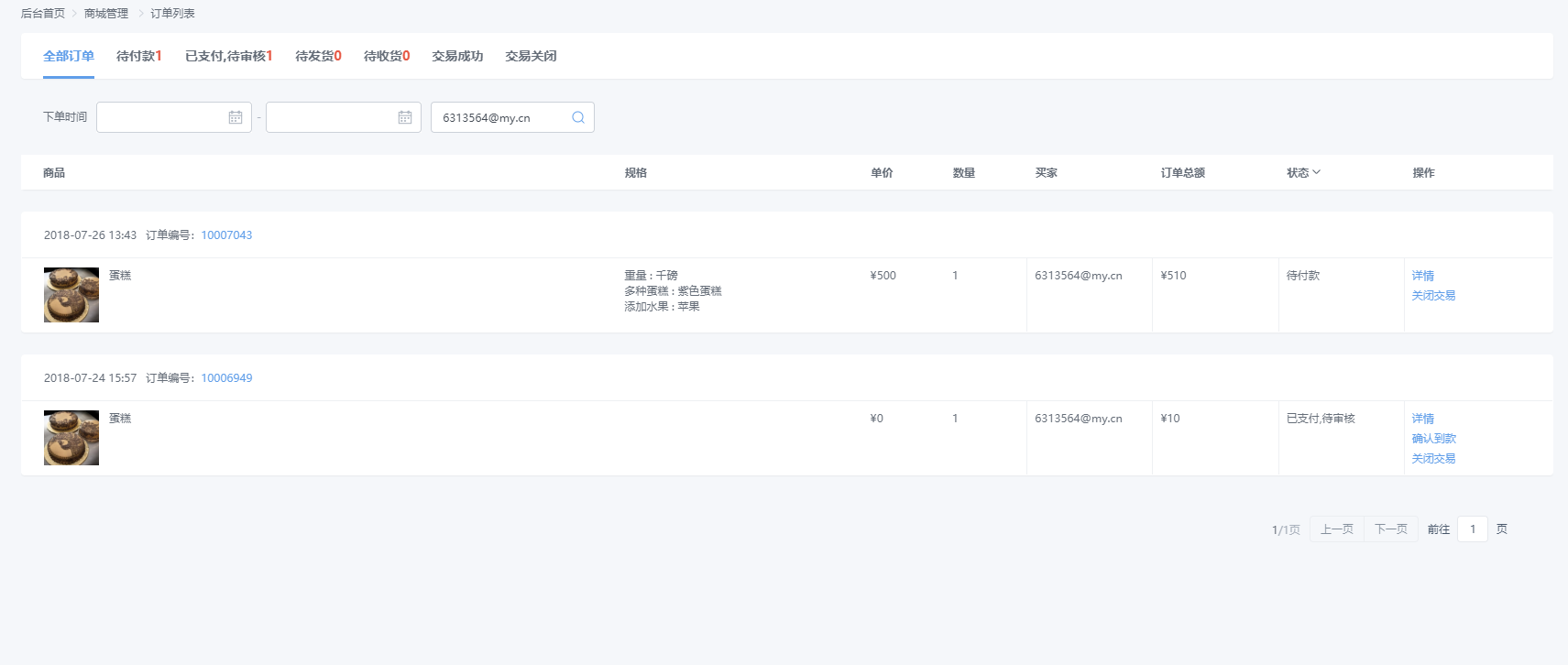Screen dimensions: 1568x665
Task: Open order number 10007043 link
Action: [226, 235]
